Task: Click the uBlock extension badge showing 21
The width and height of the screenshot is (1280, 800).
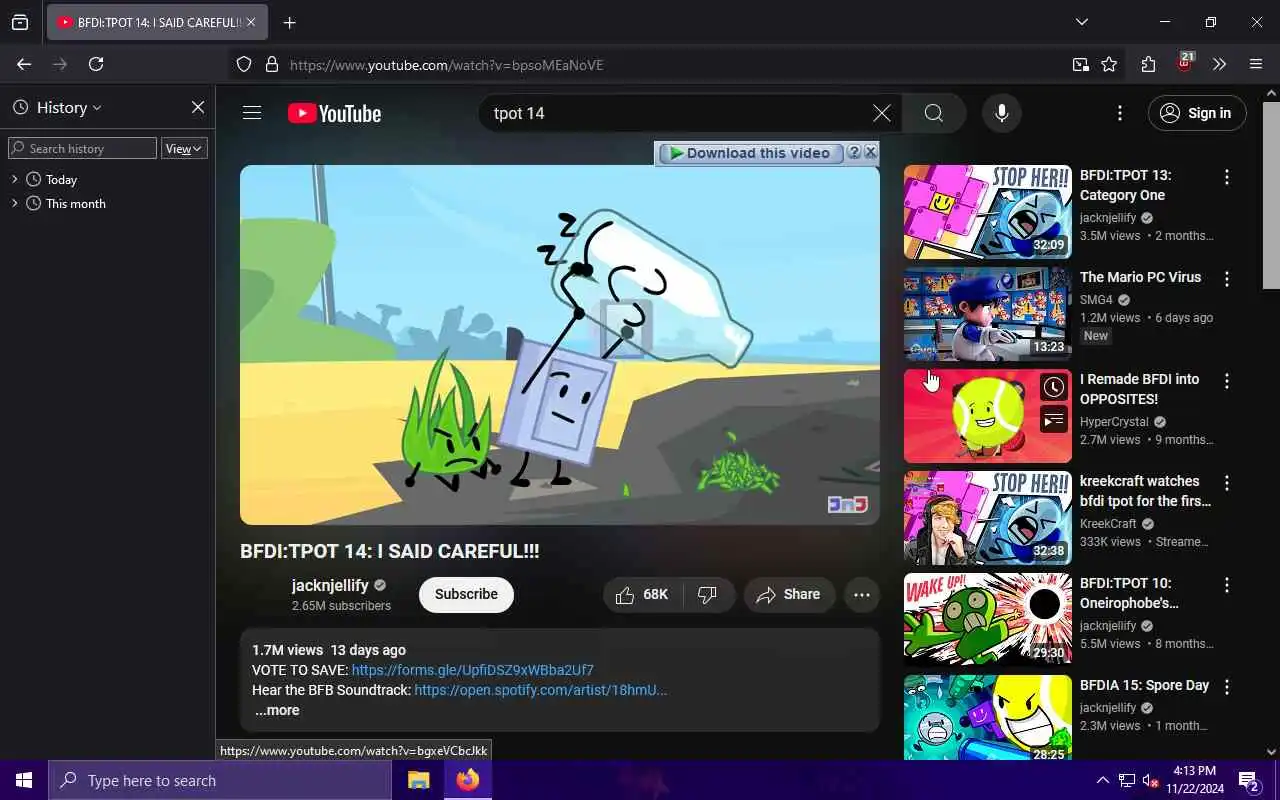Action: (1184, 63)
